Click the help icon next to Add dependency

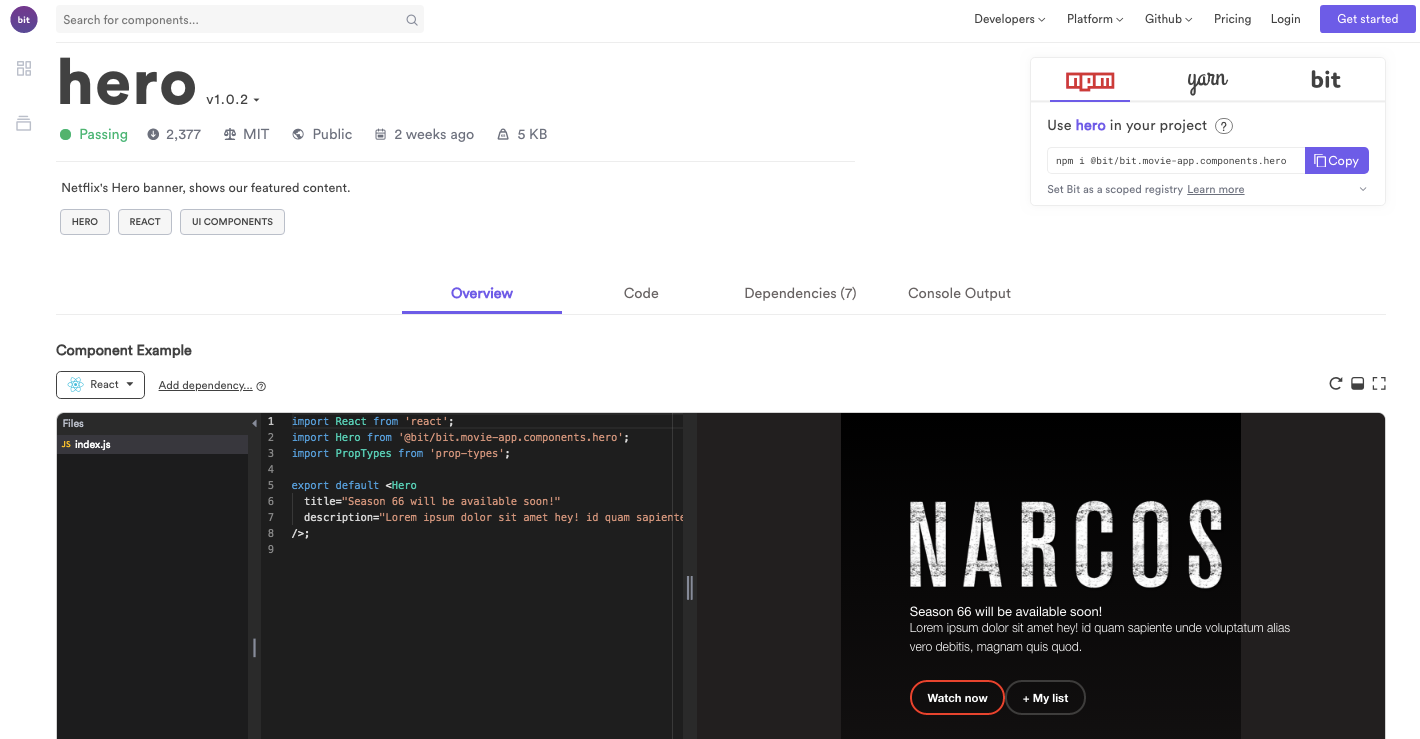point(260,385)
